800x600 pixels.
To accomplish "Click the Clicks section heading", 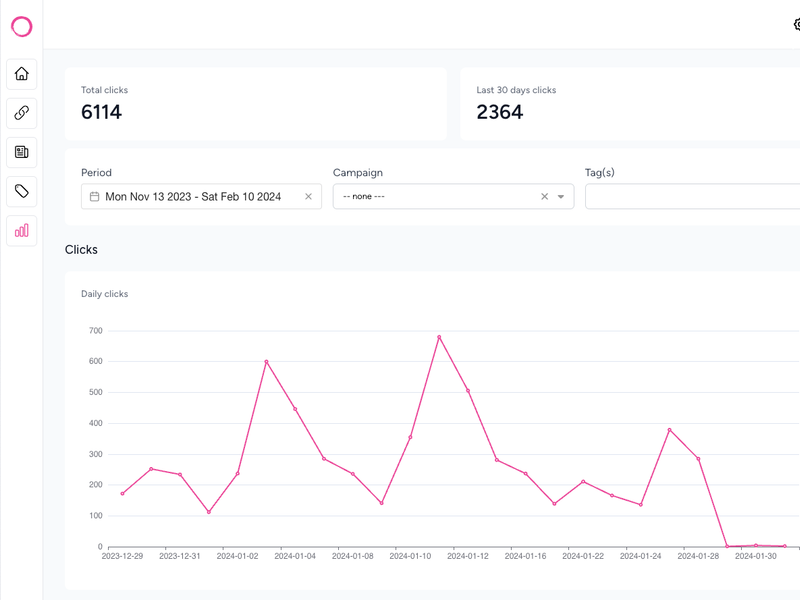I will coord(81,249).
